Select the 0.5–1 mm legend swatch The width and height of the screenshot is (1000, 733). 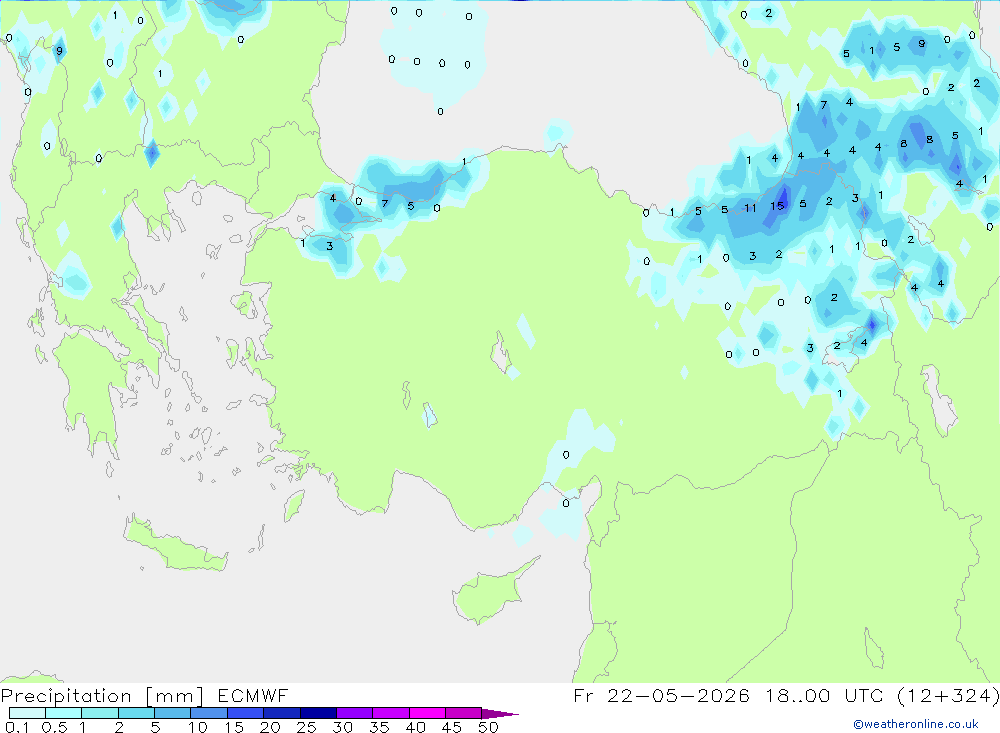click(x=64, y=713)
